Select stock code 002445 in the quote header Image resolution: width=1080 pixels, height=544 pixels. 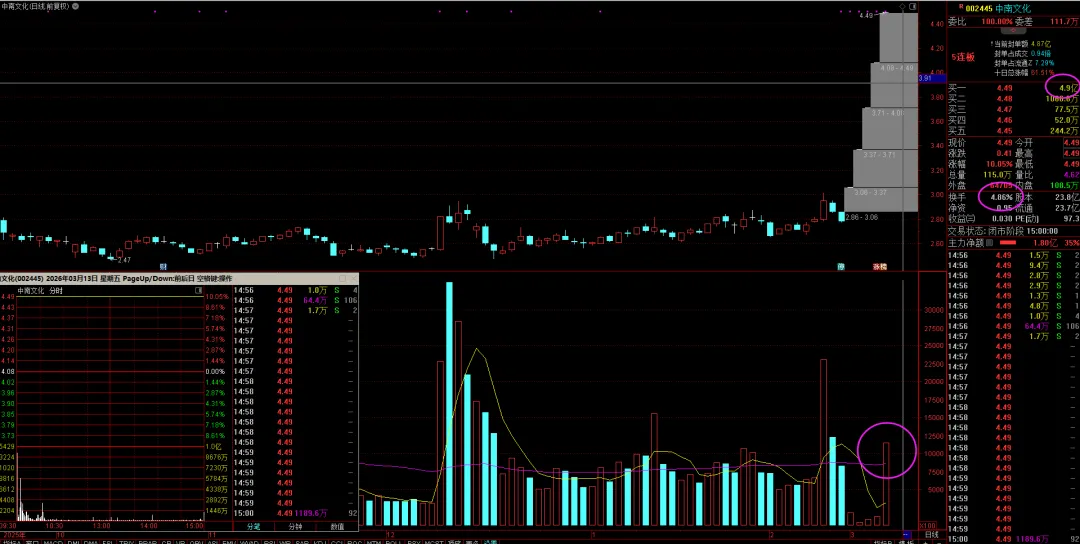click(x=979, y=8)
